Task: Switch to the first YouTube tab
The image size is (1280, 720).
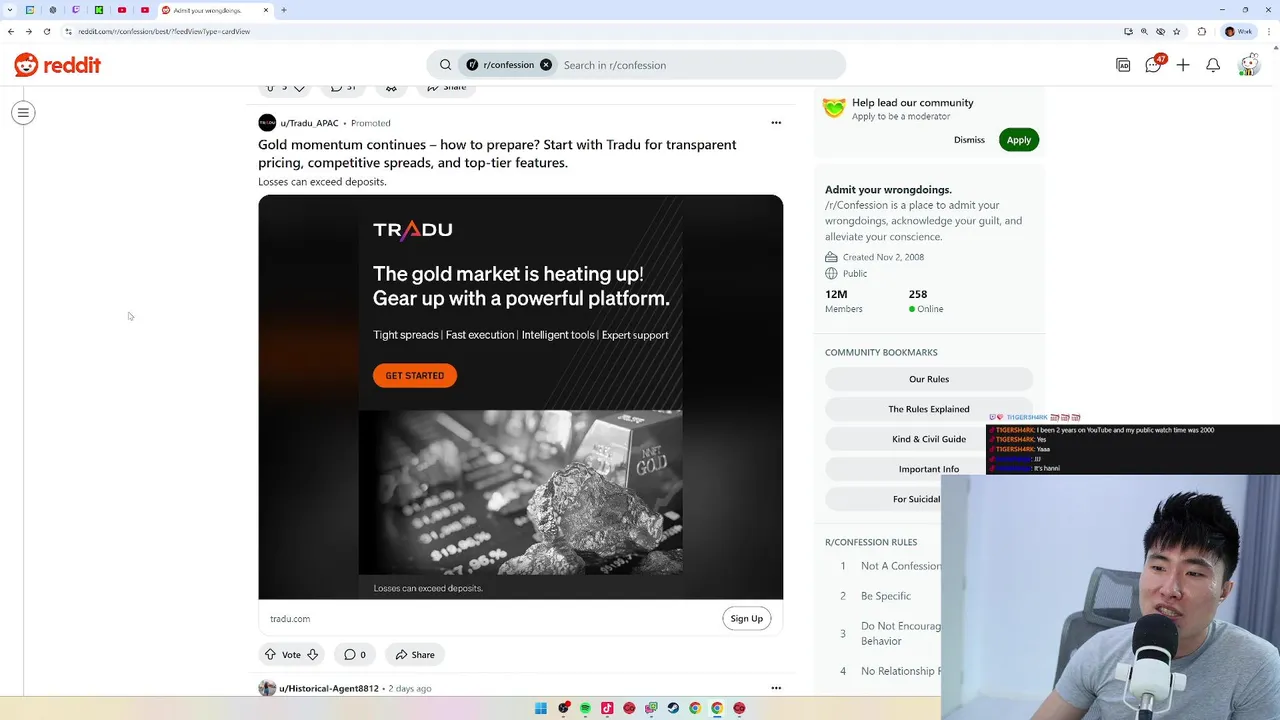Action: (x=121, y=10)
